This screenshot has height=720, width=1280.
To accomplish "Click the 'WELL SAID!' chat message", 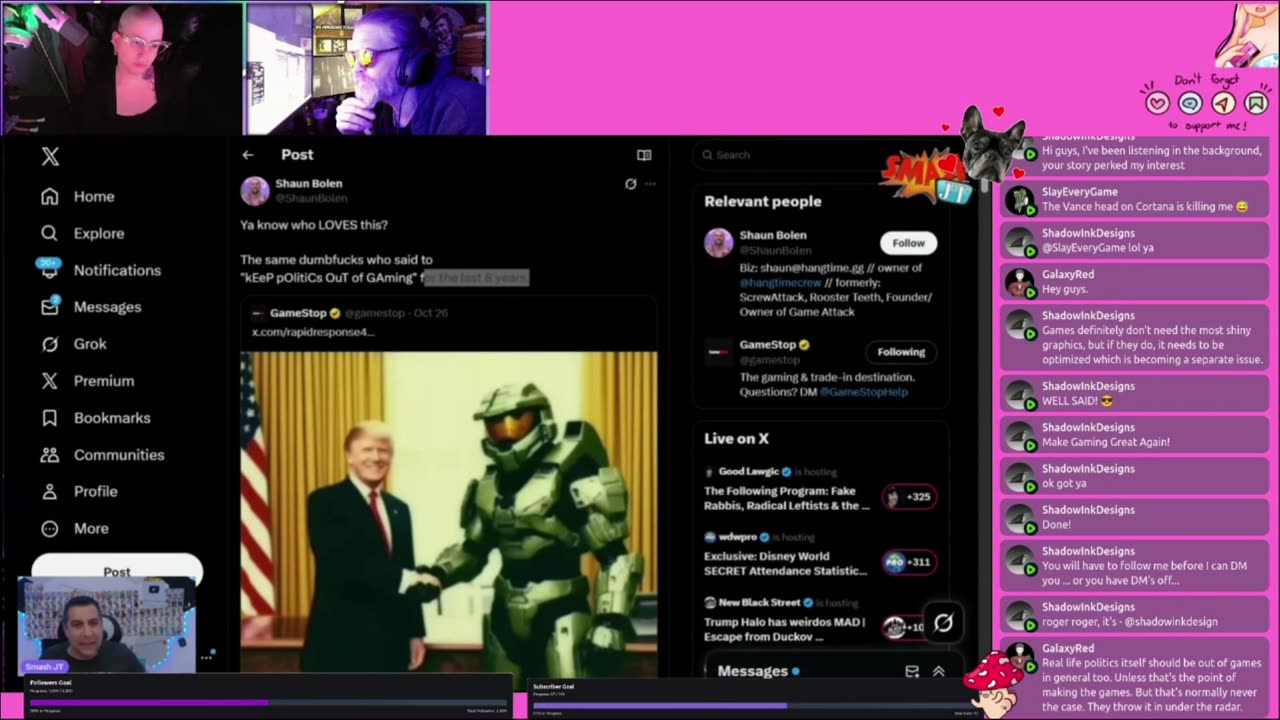I will (1136, 394).
